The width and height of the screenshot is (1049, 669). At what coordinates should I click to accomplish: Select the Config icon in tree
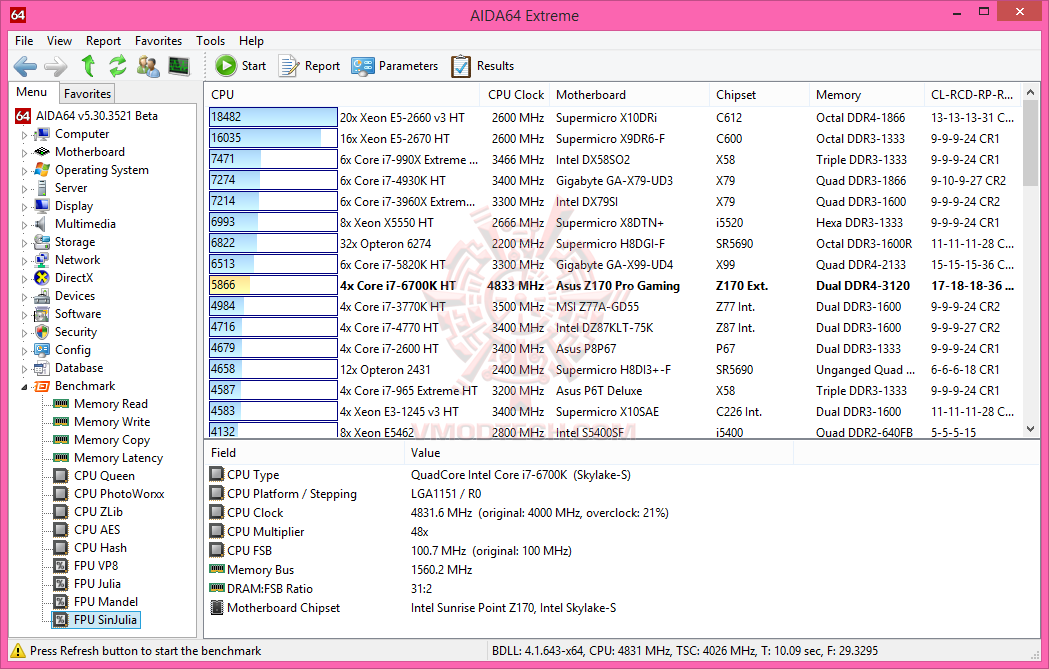click(41, 349)
